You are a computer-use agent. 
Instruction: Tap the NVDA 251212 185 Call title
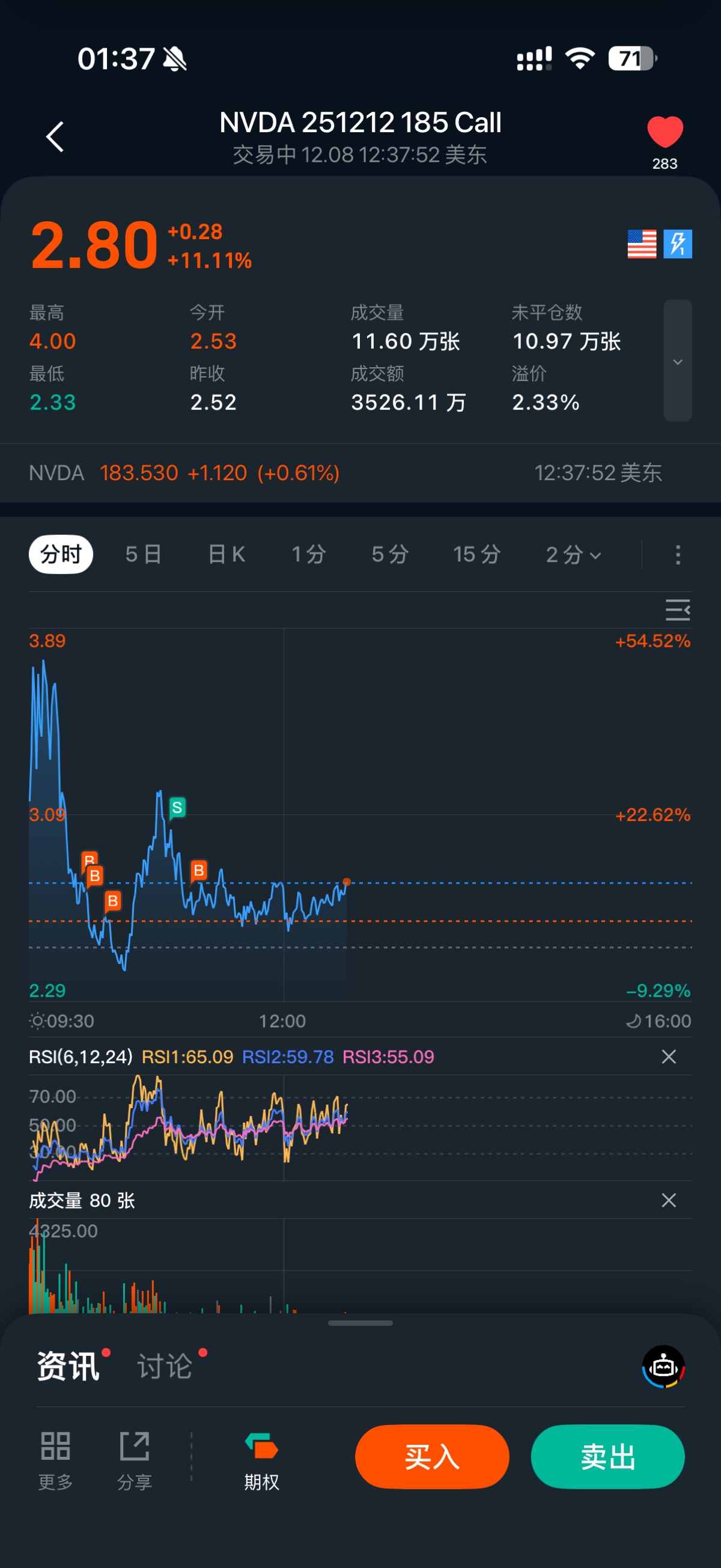(360, 123)
